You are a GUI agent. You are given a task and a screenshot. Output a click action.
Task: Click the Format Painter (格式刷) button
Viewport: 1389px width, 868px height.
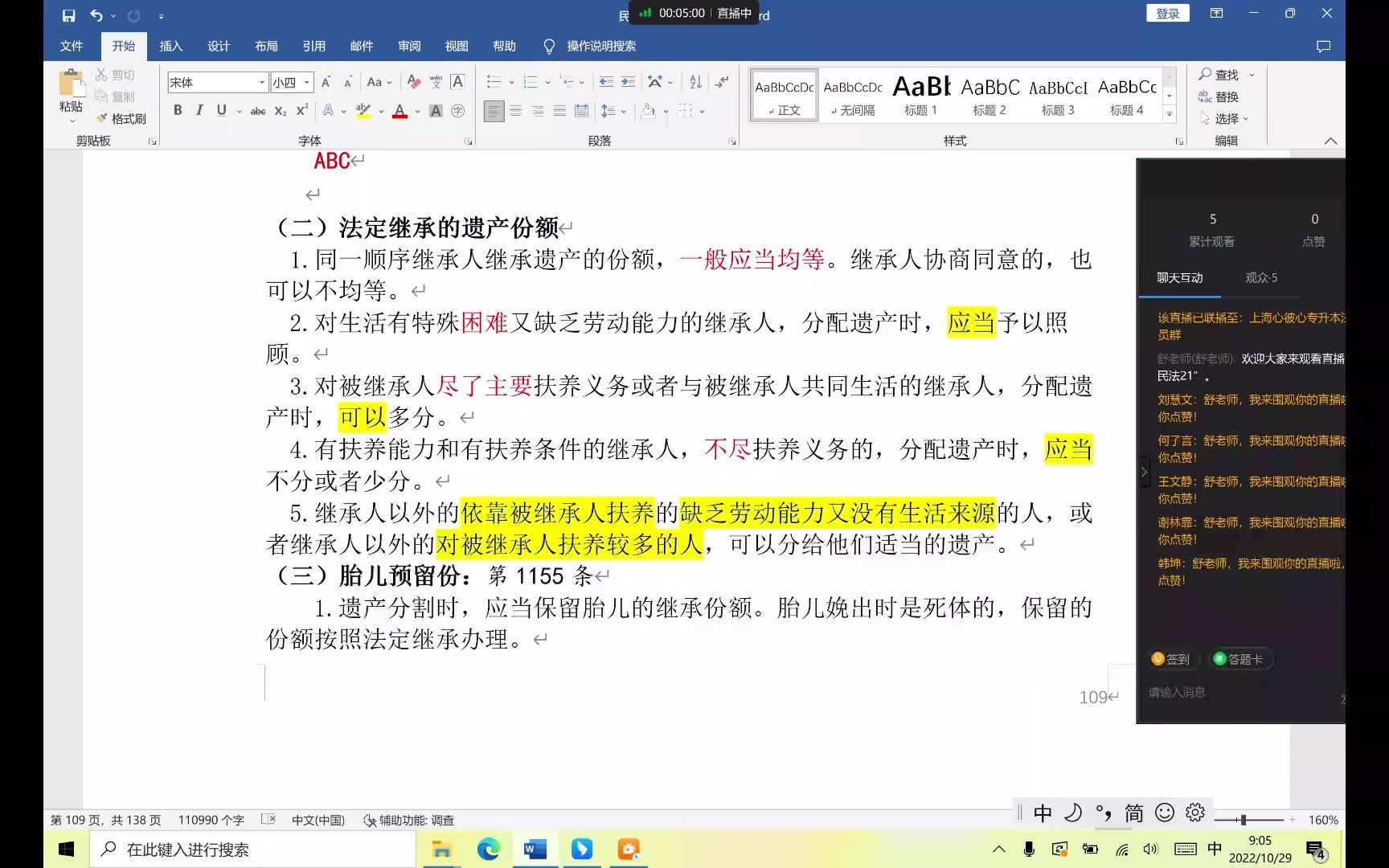121,118
